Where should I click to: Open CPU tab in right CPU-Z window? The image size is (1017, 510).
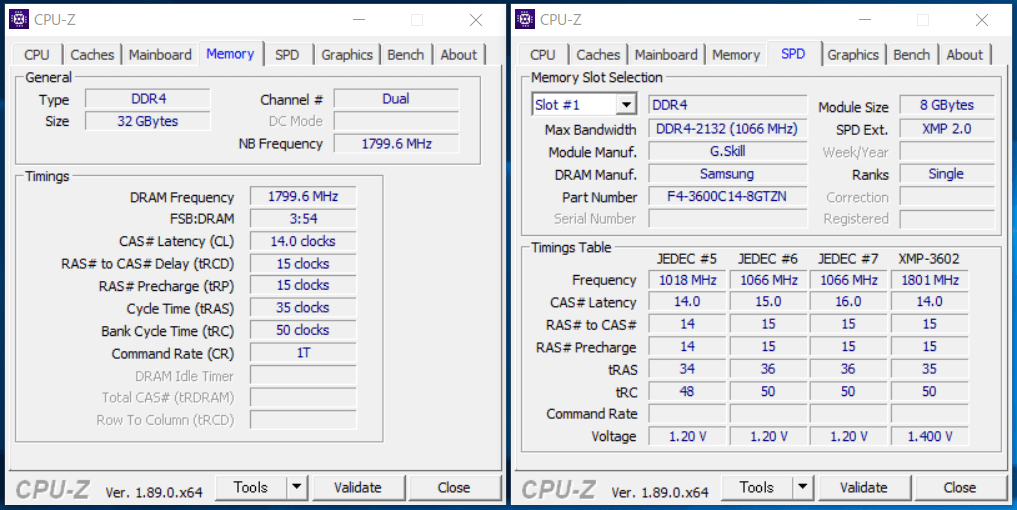tap(543, 55)
